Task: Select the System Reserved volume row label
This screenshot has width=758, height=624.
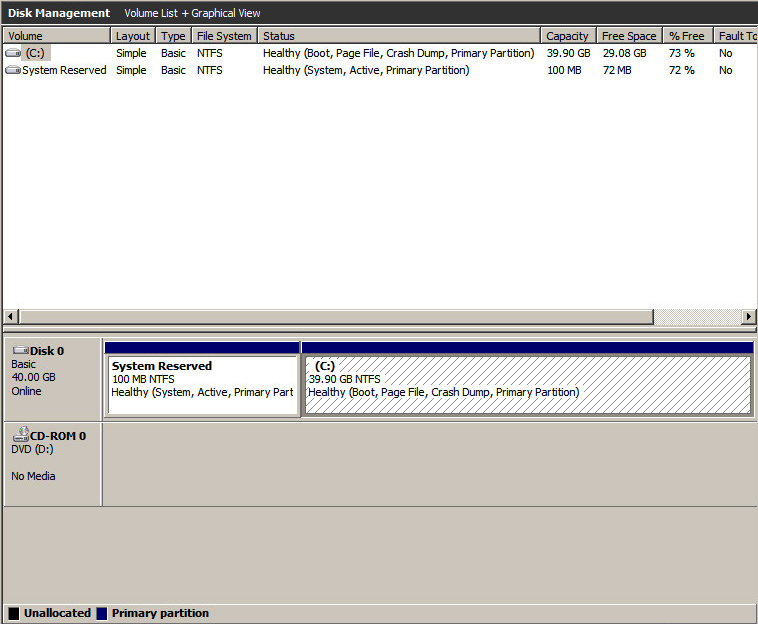Action: pyautogui.click(x=64, y=70)
